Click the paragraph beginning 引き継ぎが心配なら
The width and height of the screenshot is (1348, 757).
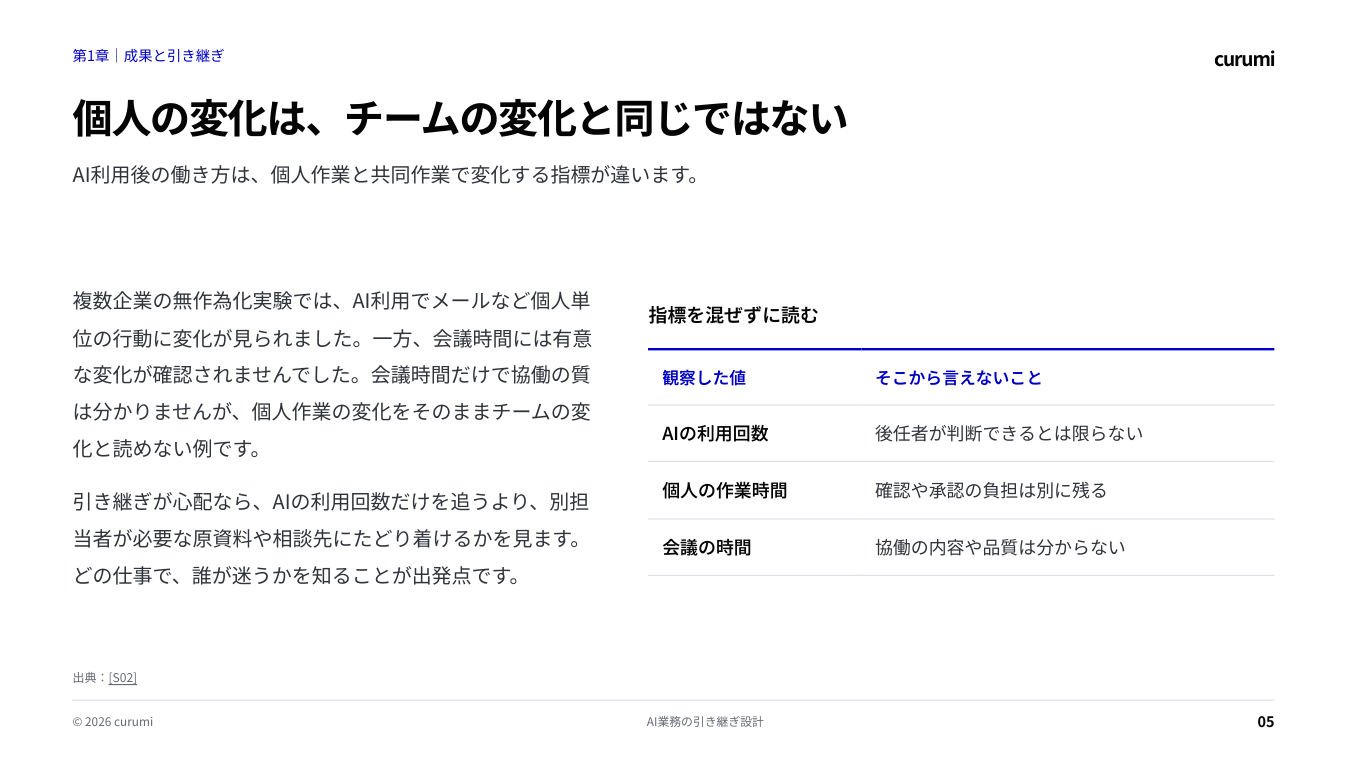click(330, 538)
